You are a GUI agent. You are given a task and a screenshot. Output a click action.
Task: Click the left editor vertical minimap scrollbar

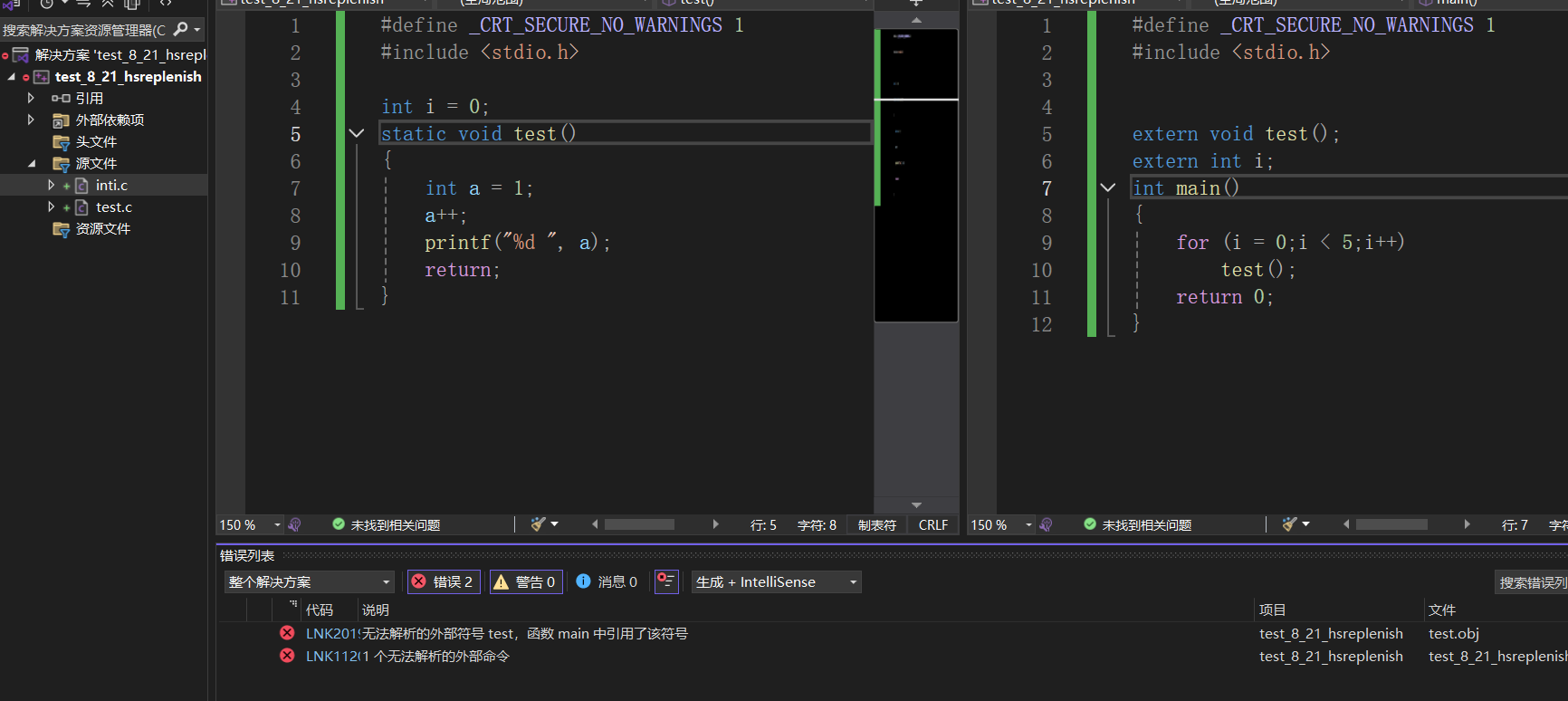pos(916,176)
